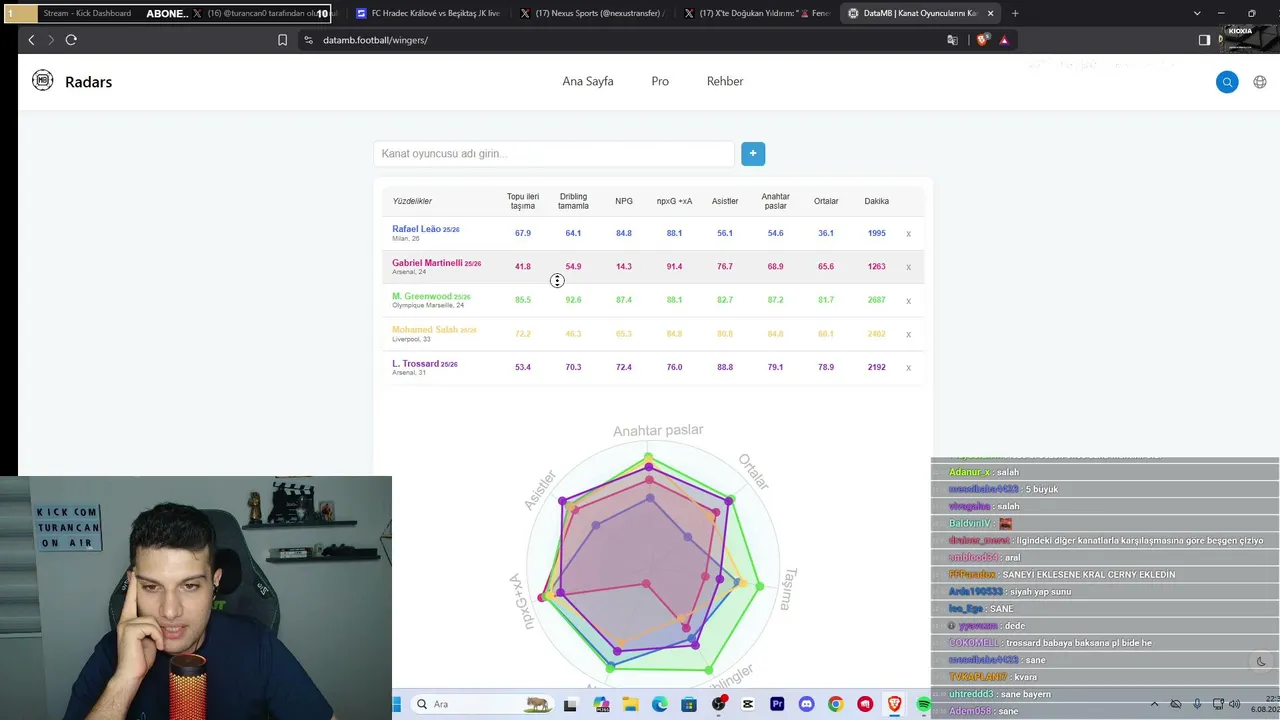This screenshot has width=1280, height=720.
Task: Click Rafael Leão's minutes value 1995
Action: point(876,233)
